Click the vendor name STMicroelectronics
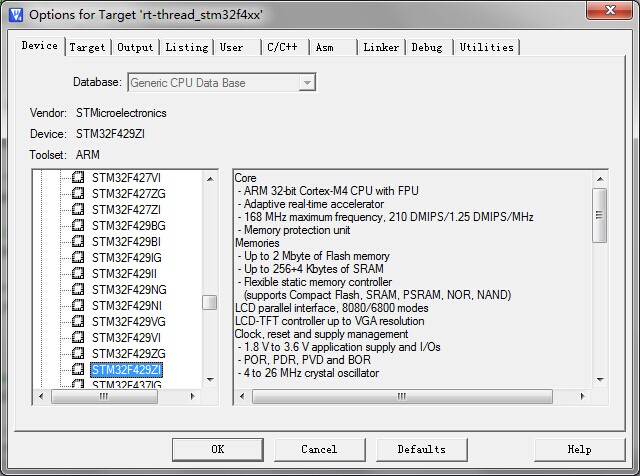 click(x=121, y=113)
